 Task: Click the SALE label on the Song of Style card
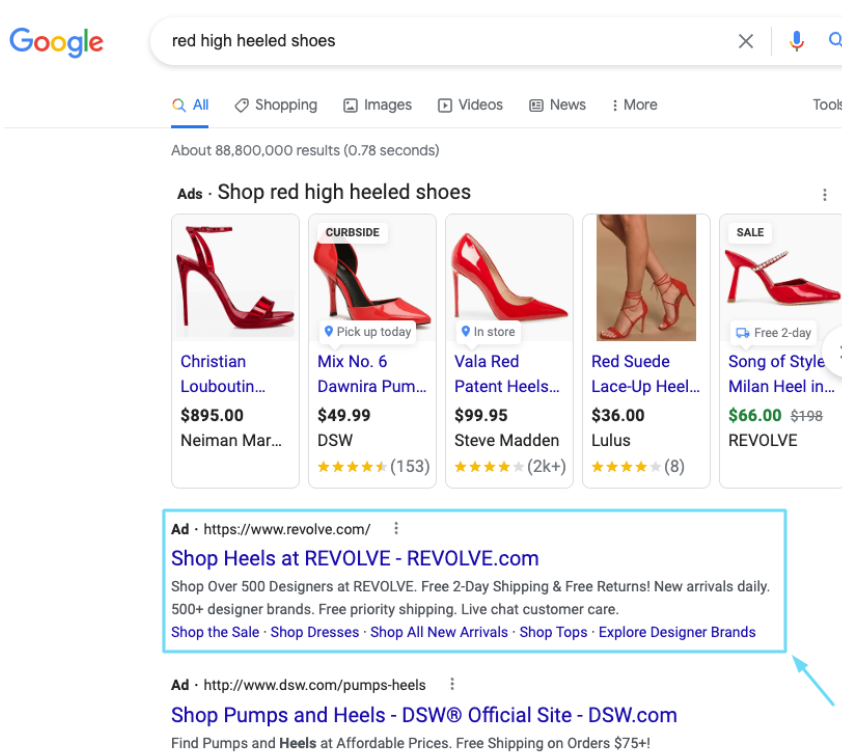pyautogui.click(x=750, y=233)
